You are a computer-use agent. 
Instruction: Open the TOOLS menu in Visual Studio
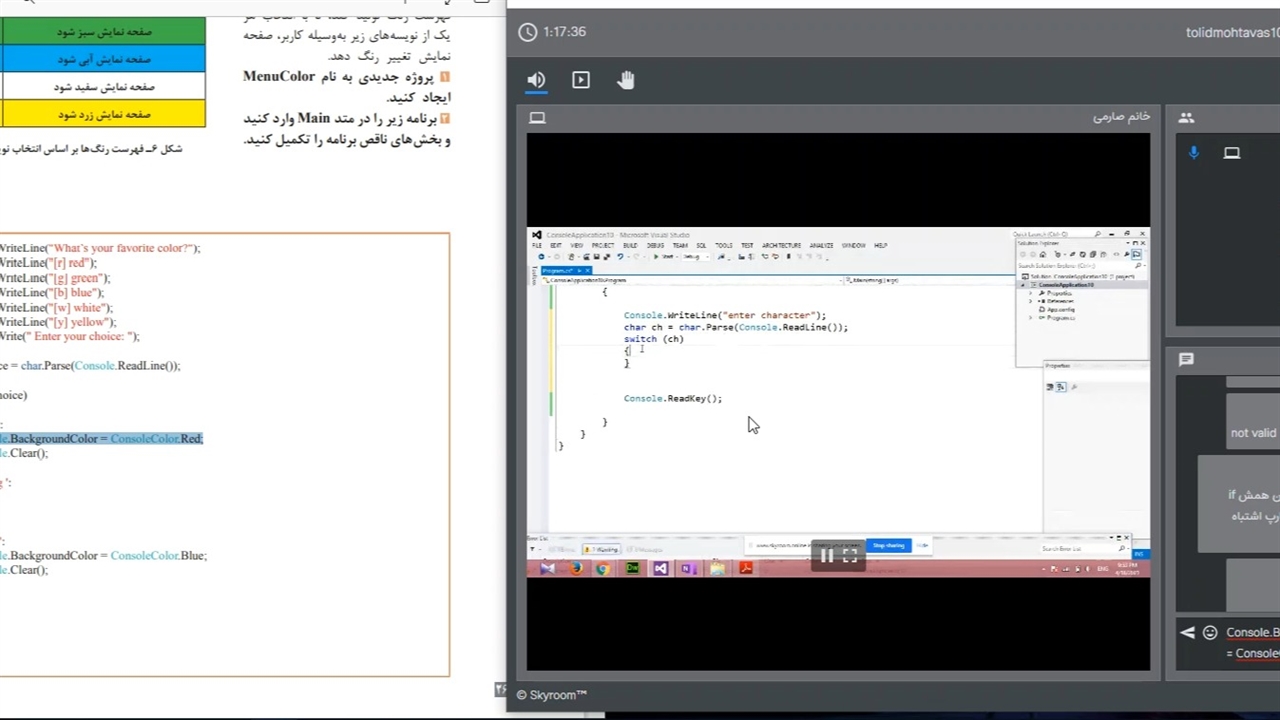coord(723,245)
